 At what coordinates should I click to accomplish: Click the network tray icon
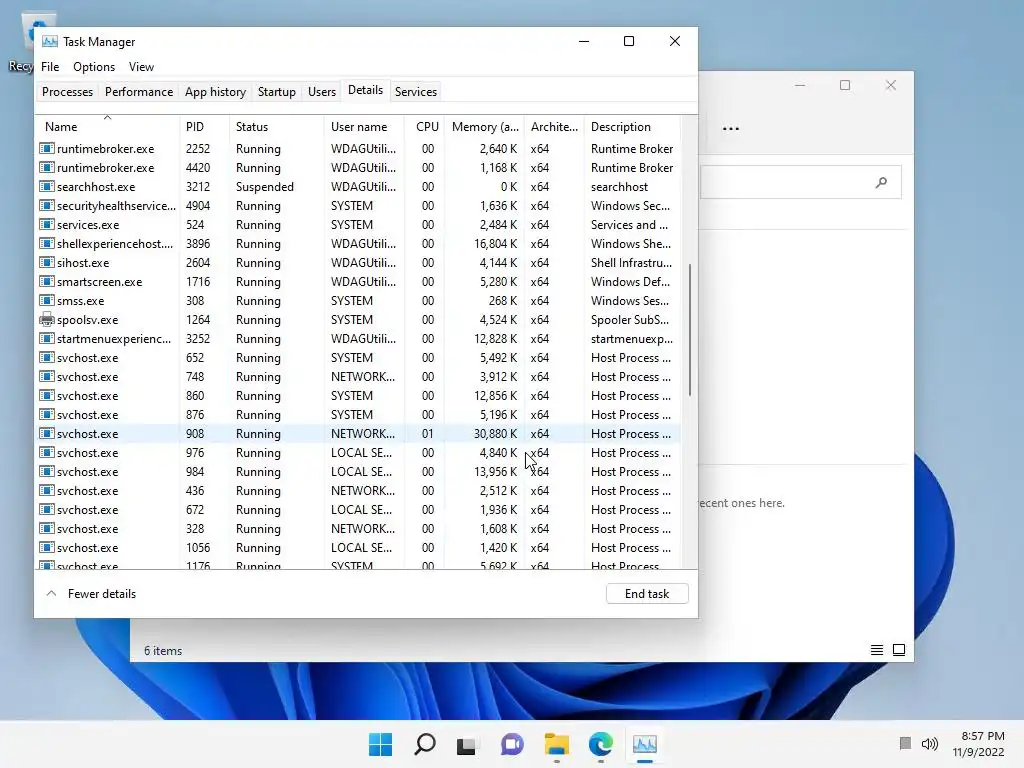pos(905,743)
